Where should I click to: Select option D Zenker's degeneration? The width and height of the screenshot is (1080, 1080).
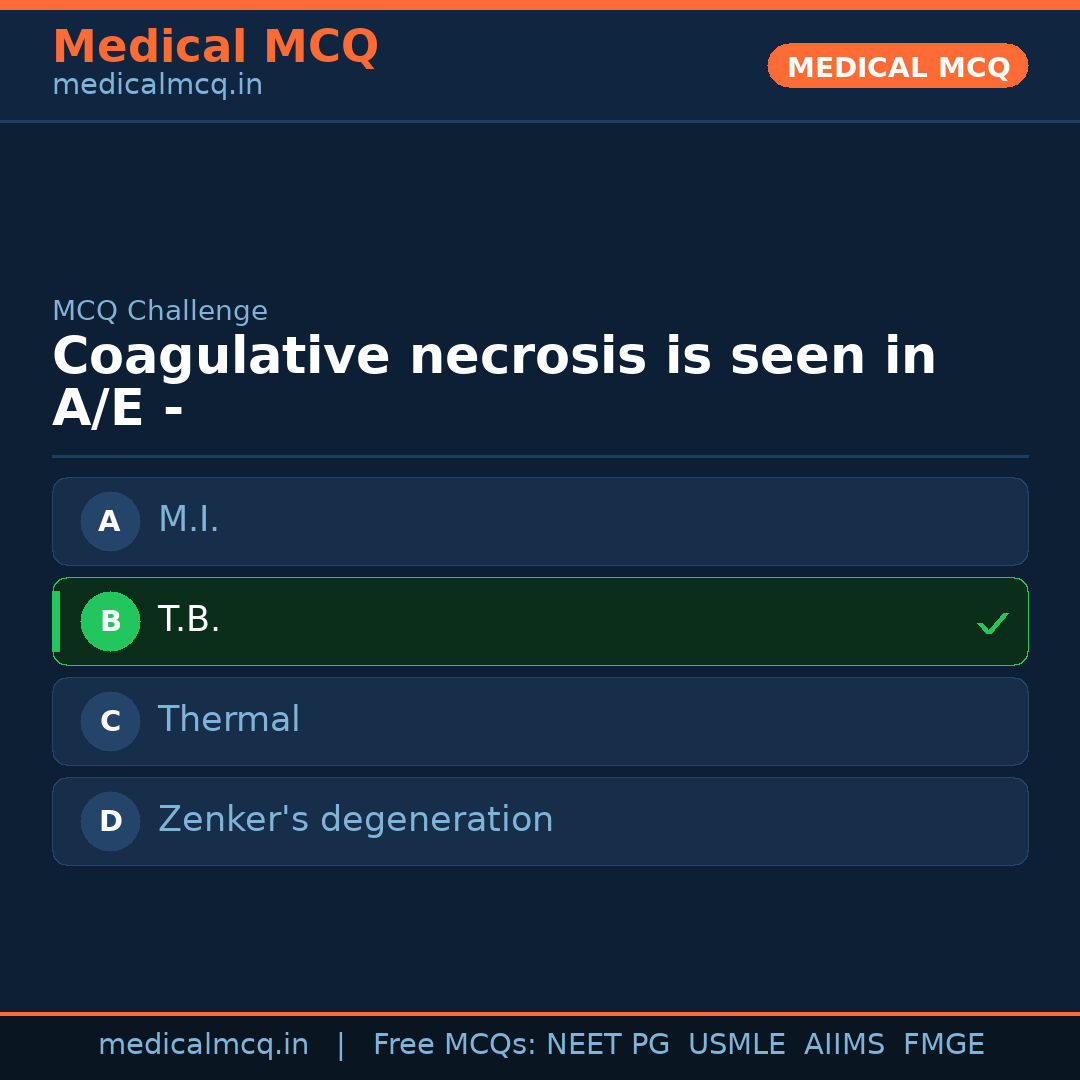point(540,821)
